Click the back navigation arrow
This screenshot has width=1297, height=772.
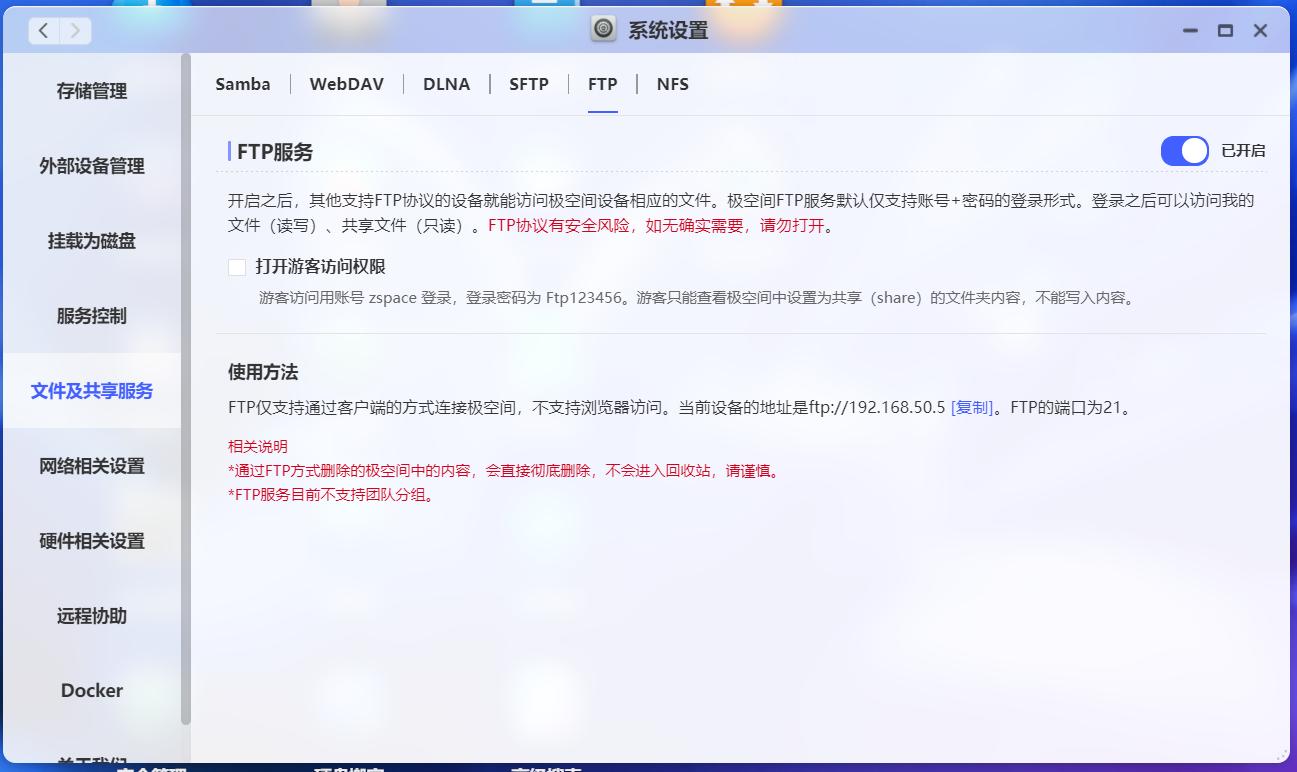point(42,30)
